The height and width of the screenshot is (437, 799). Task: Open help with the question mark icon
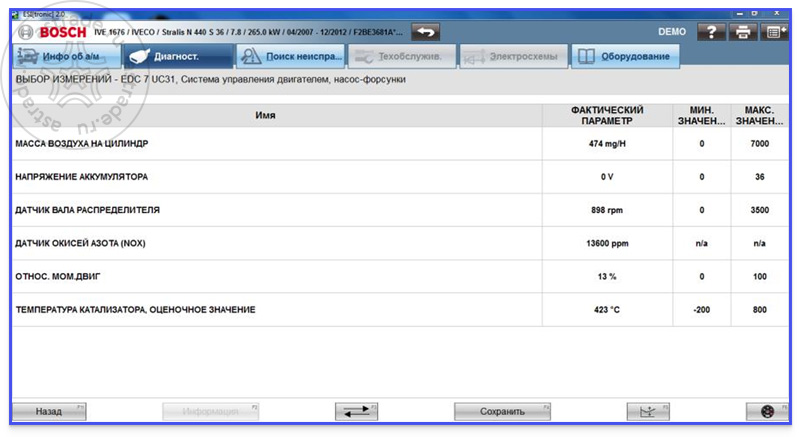[x=711, y=32]
